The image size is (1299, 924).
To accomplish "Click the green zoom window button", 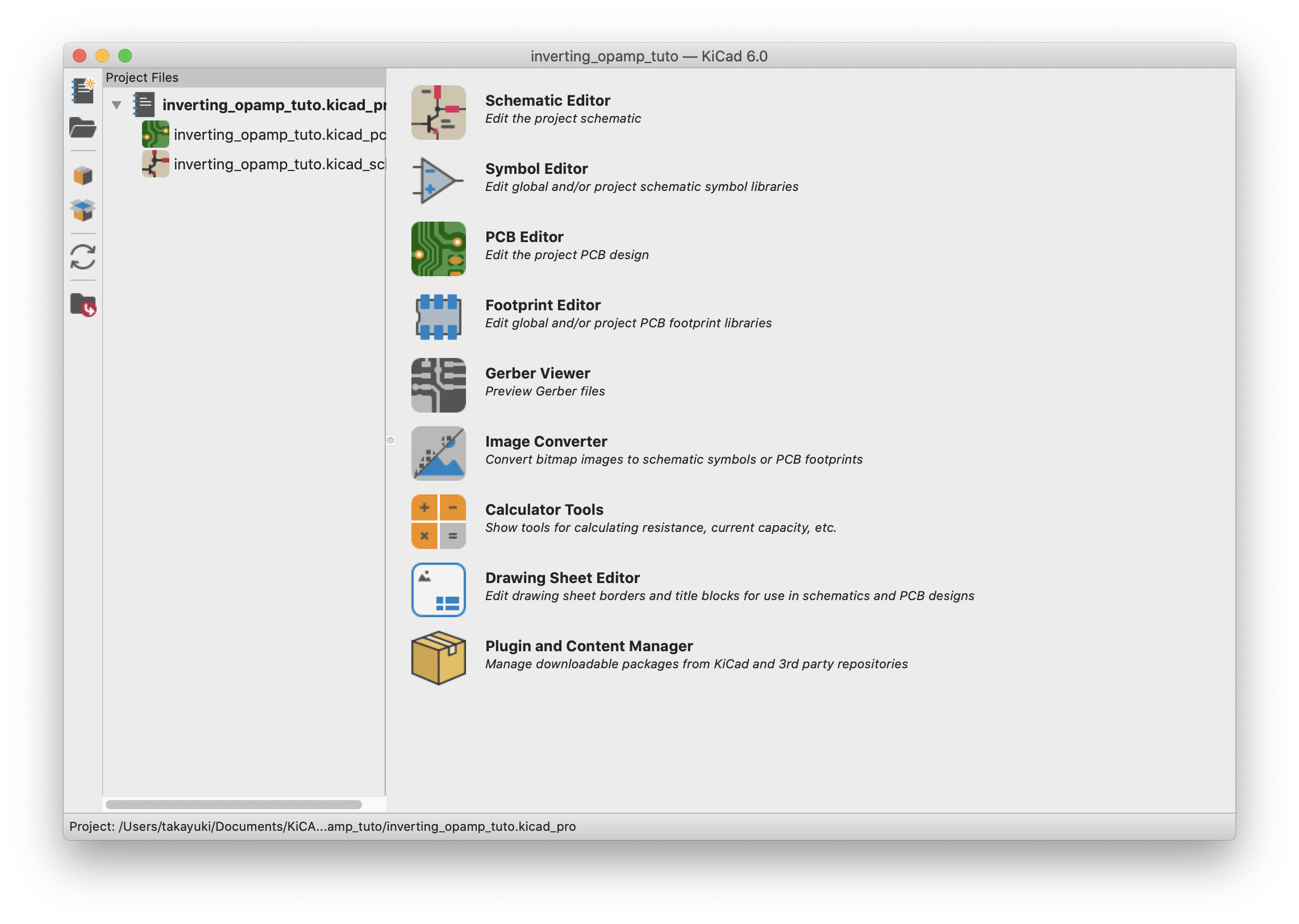I will 125,56.
